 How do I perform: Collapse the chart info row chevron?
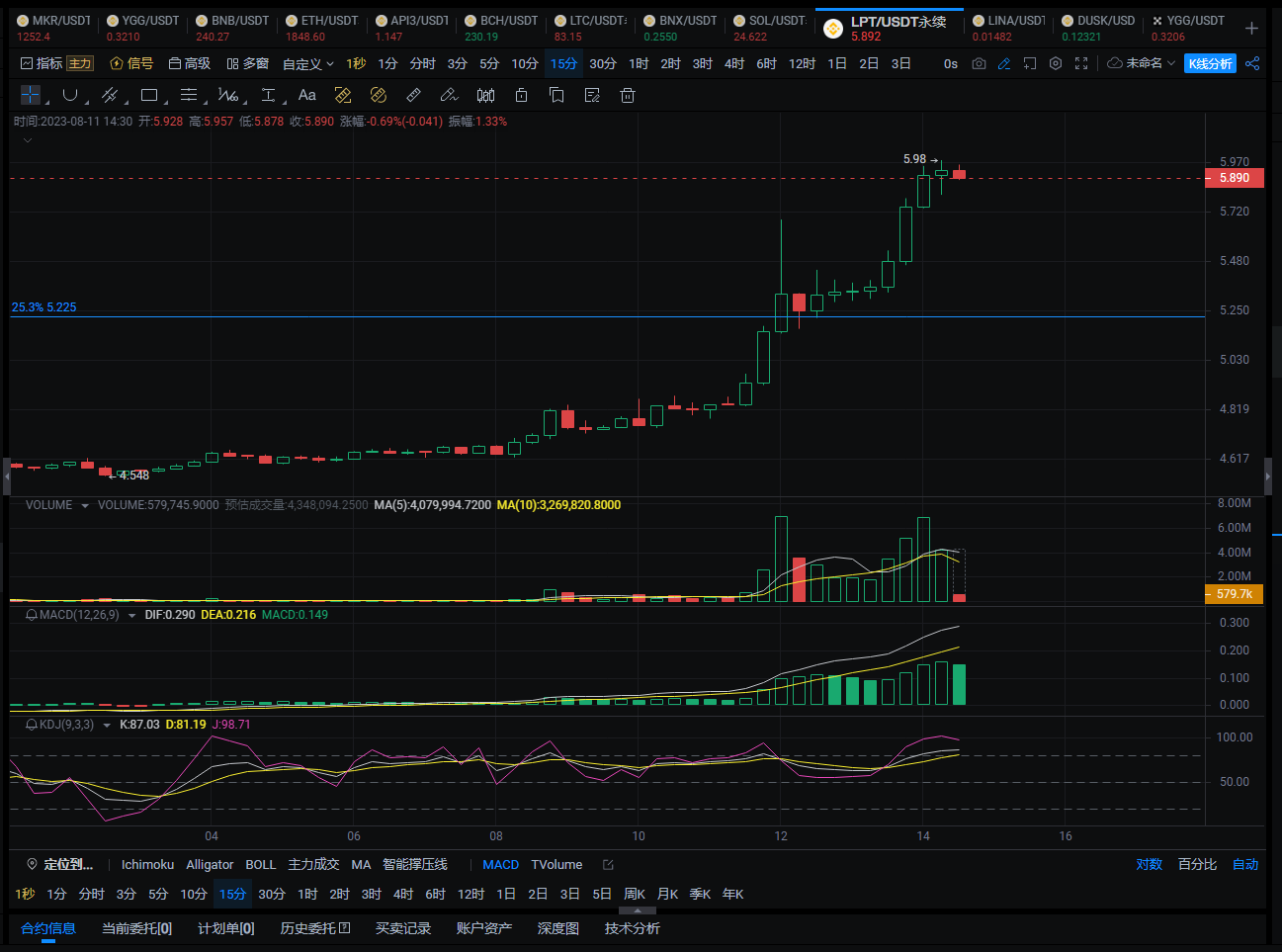pyautogui.click(x=28, y=140)
